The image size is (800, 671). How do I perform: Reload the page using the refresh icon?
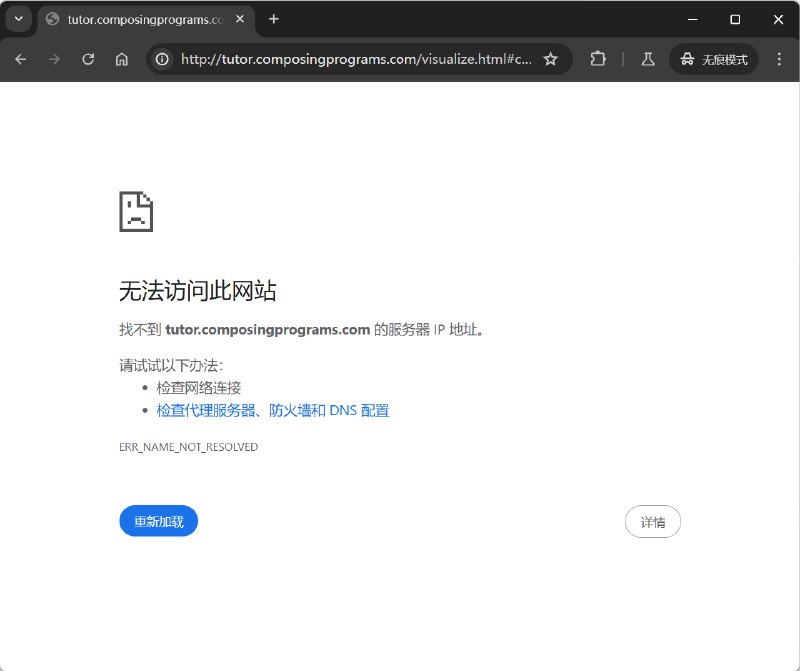point(88,59)
